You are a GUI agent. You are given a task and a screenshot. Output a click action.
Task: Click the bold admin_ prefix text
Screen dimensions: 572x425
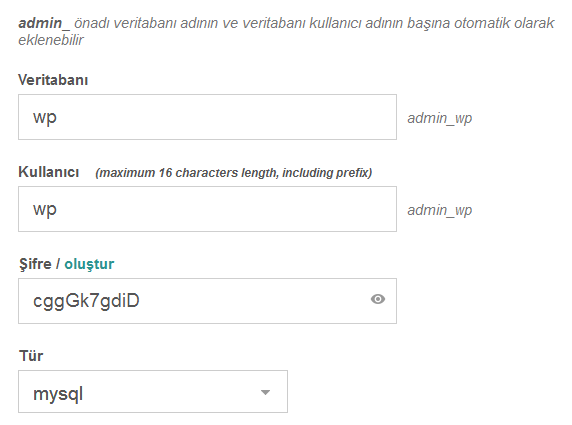44,23
